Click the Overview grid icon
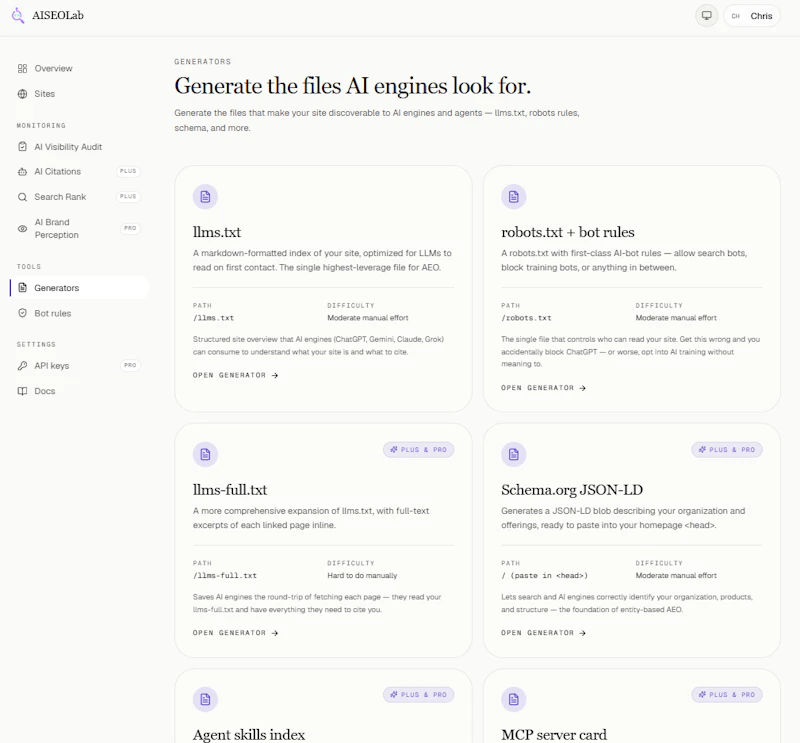Viewport: 800px width, 743px height. [x=22, y=68]
